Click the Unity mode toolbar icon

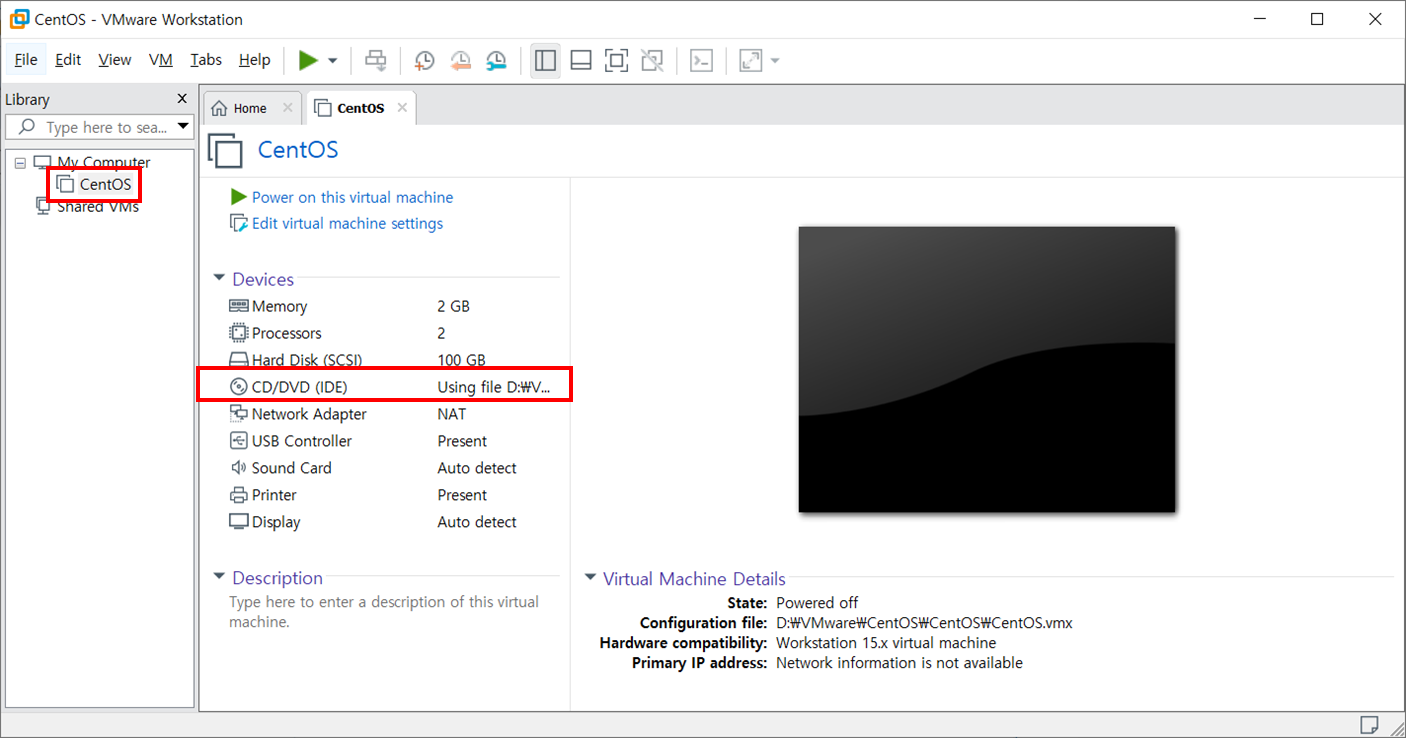coord(652,61)
